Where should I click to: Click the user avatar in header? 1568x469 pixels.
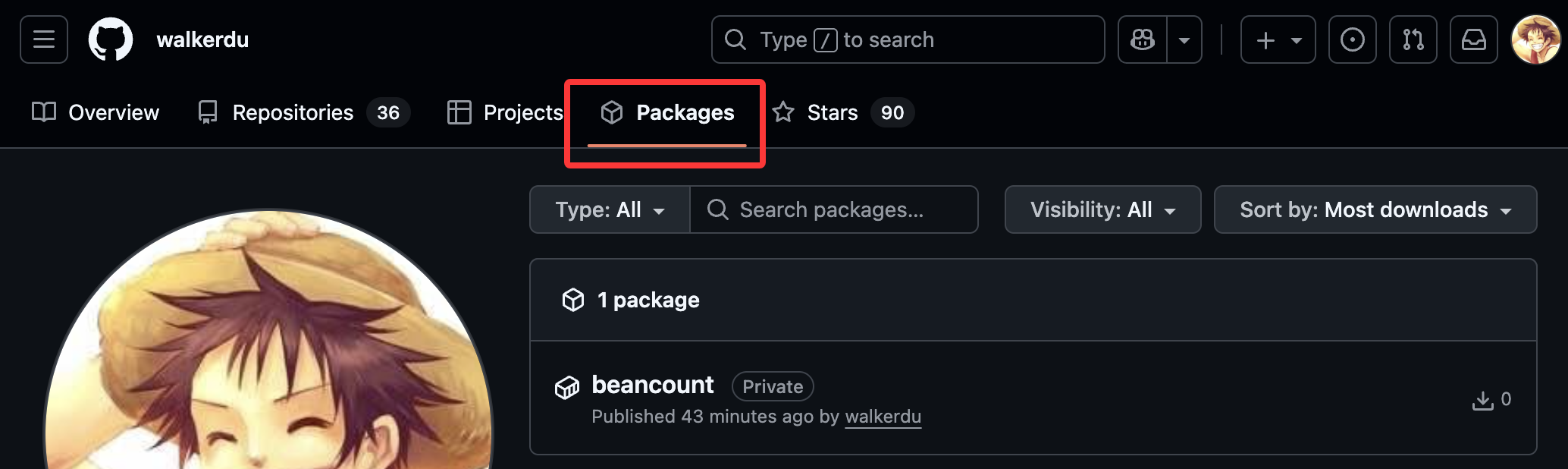pos(1535,39)
